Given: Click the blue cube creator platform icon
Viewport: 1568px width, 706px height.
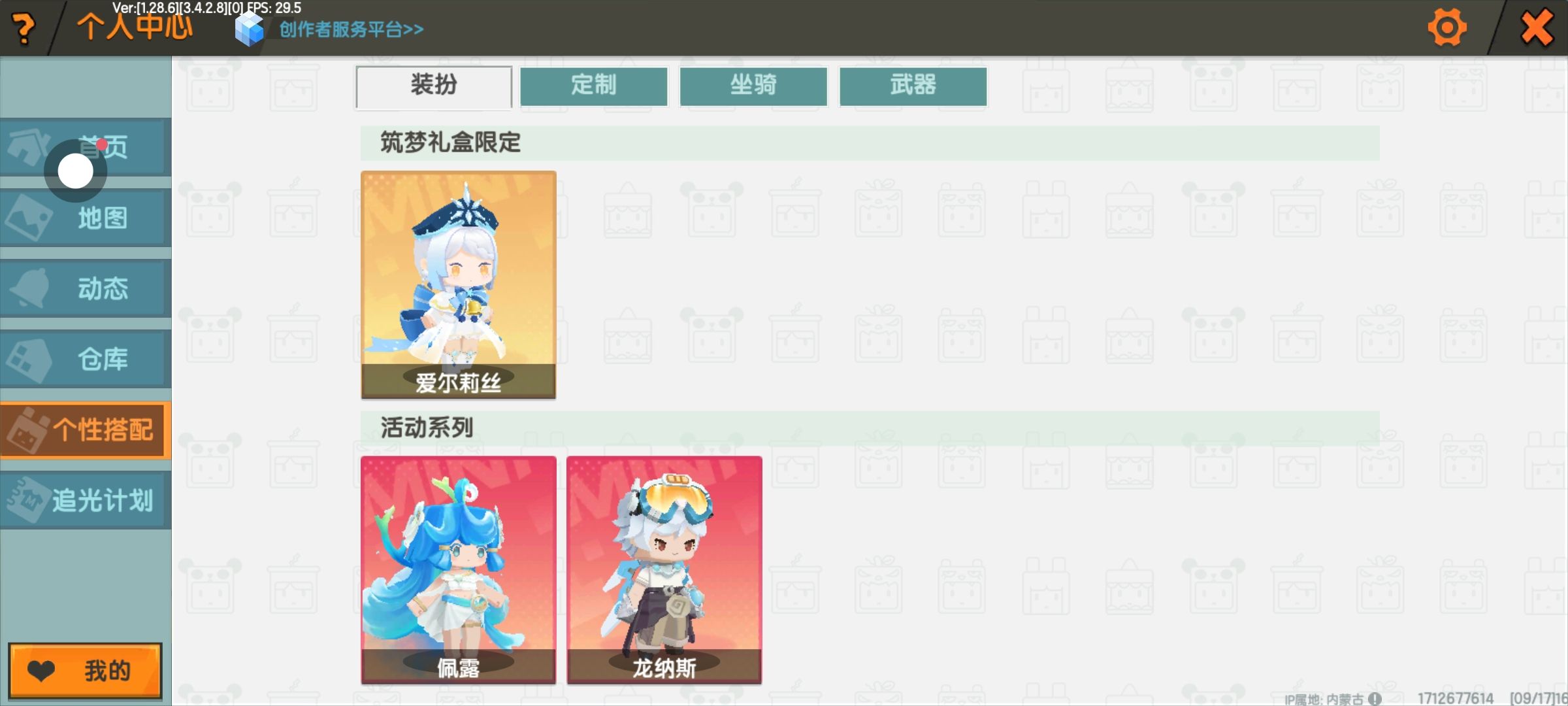Looking at the screenshot, I should (x=250, y=29).
